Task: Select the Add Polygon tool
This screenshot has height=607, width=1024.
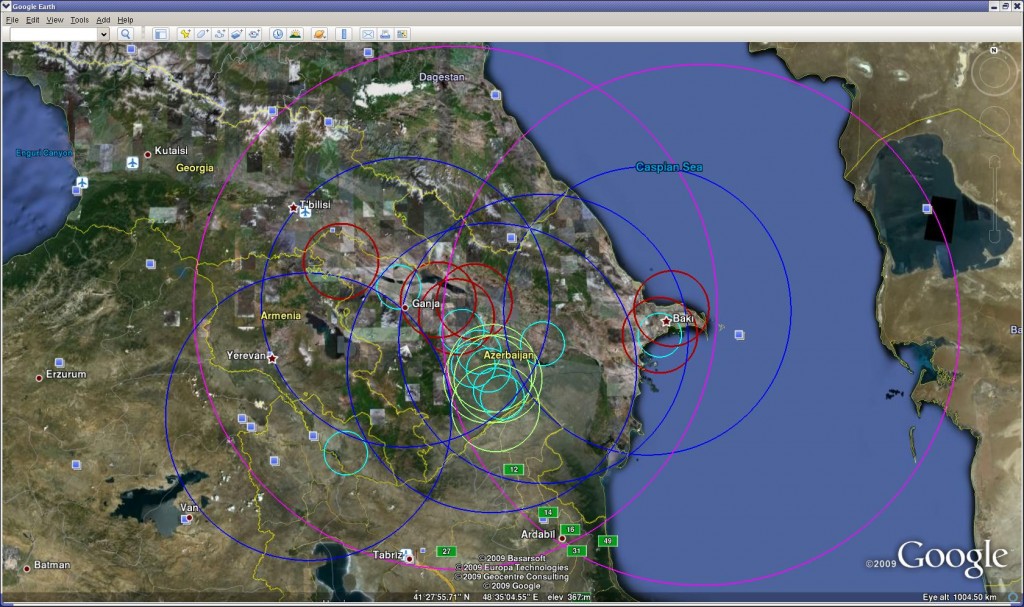Action: [x=202, y=34]
